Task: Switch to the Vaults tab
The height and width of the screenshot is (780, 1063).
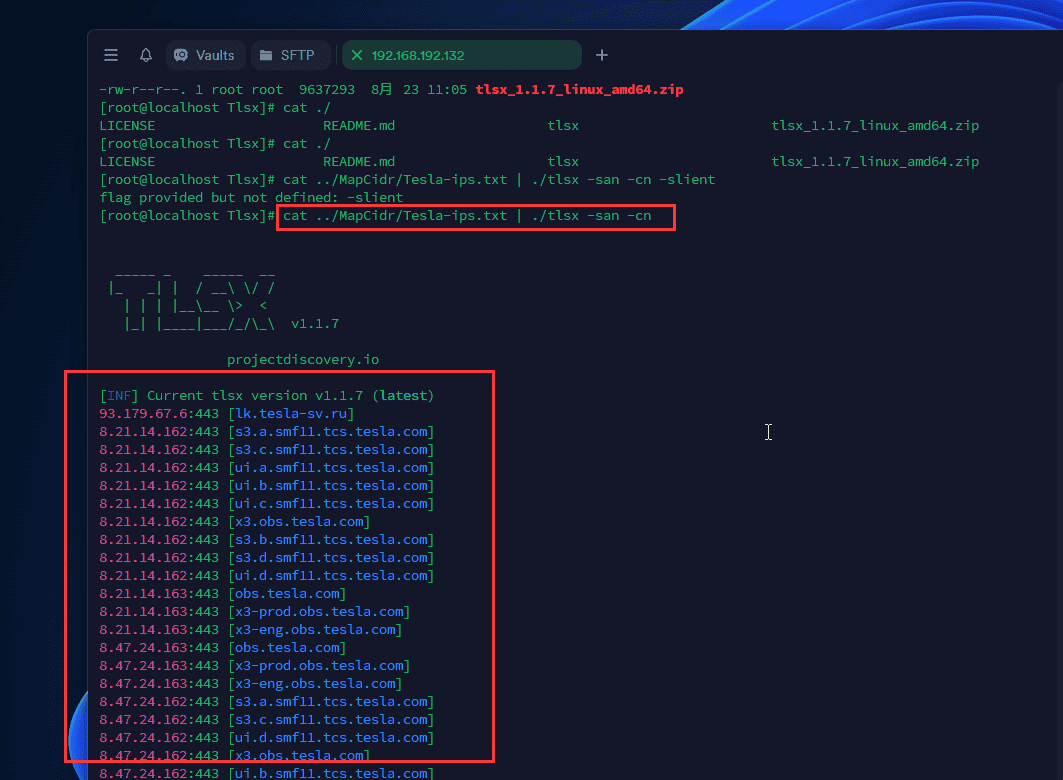Action: 214,55
